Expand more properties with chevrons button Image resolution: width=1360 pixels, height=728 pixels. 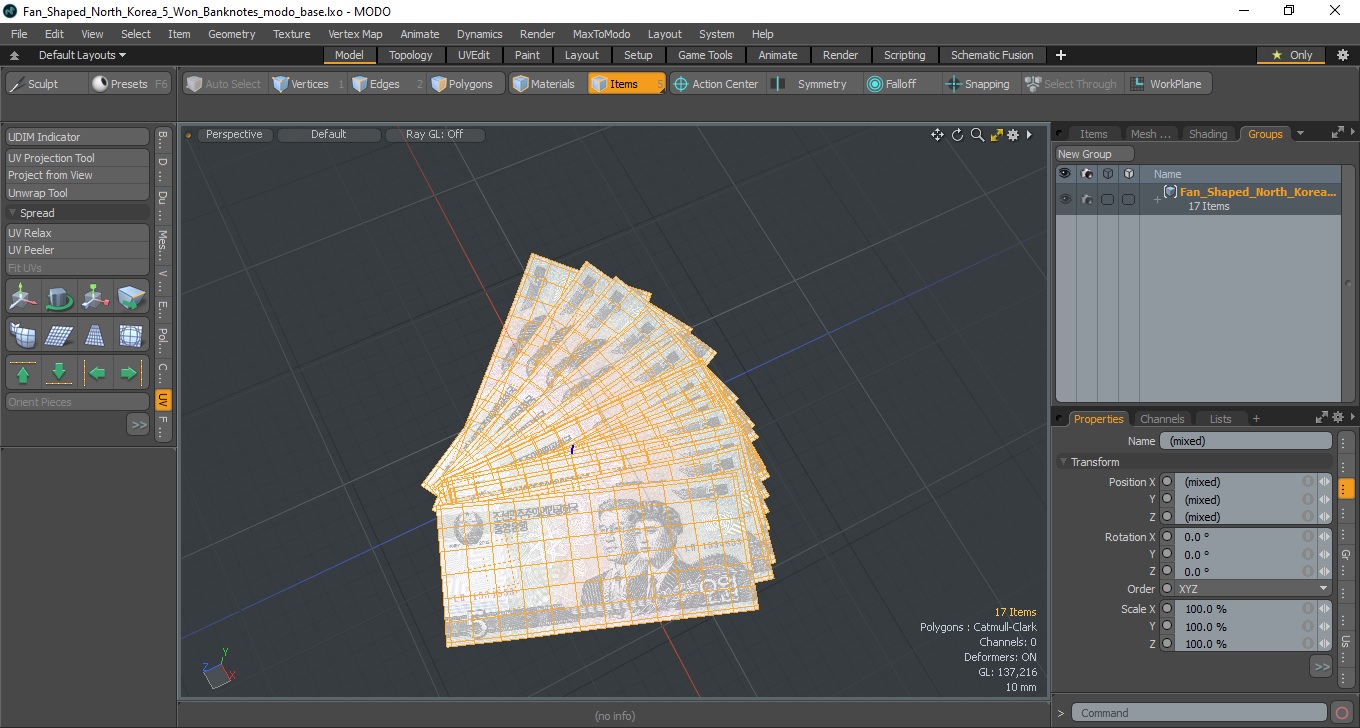click(1321, 666)
